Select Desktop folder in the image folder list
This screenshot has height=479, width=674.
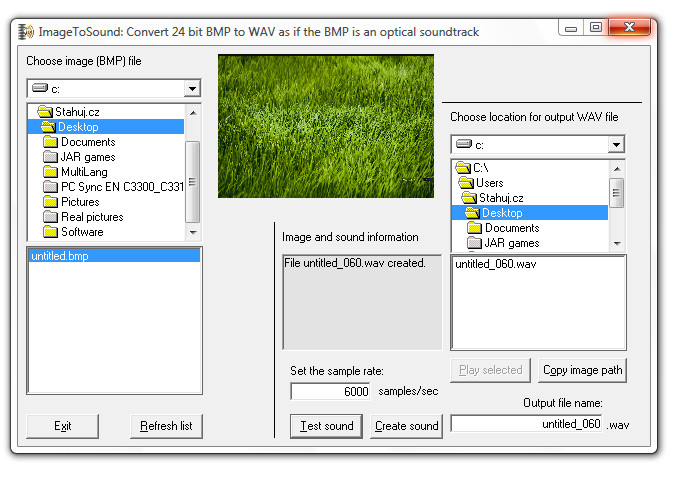tap(106, 127)
